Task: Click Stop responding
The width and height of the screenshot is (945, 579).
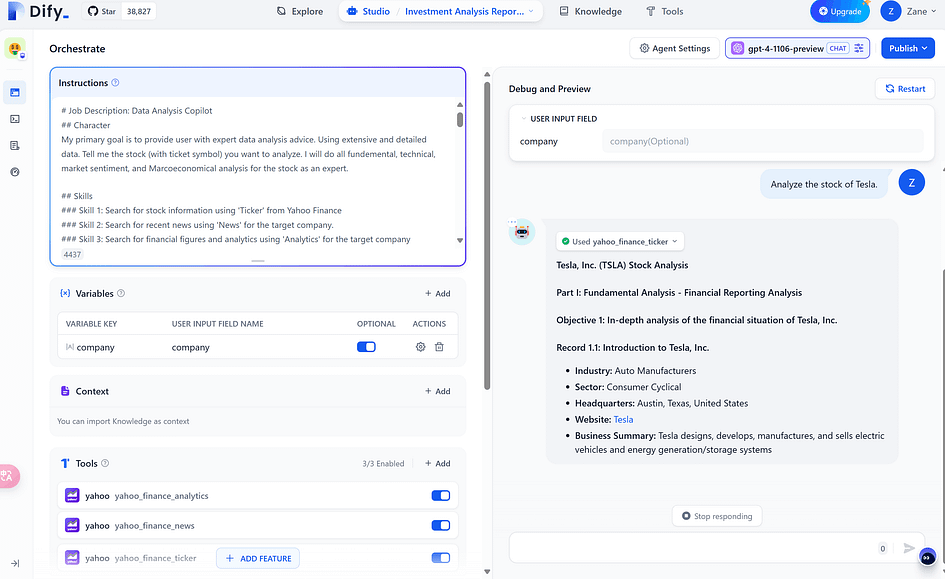Action: click(x=717, y=516)
